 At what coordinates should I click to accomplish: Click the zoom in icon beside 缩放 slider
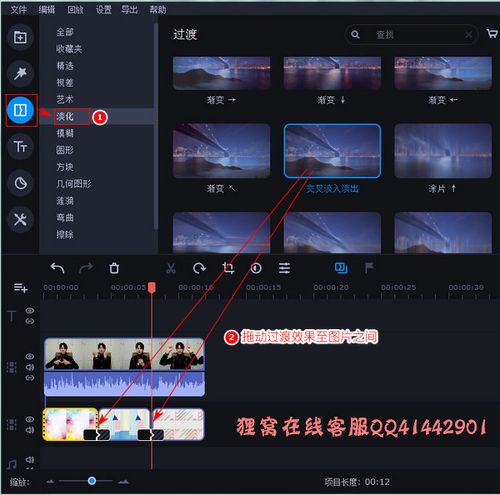(123, 481)
